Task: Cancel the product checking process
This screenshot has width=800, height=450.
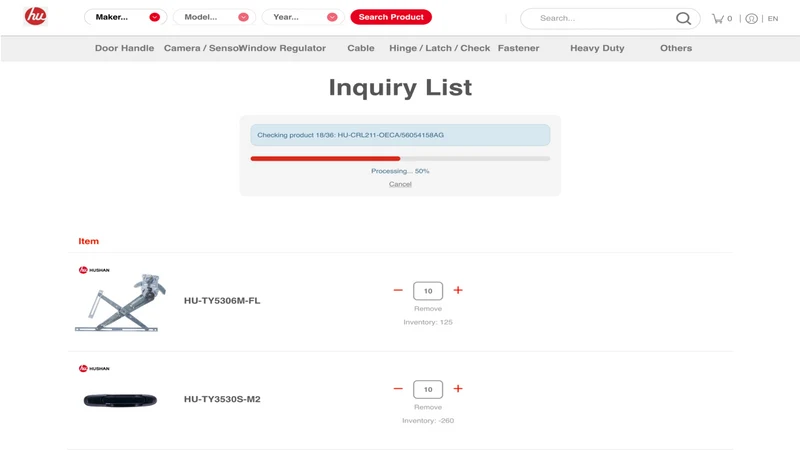Action: (x=400, y=184)
